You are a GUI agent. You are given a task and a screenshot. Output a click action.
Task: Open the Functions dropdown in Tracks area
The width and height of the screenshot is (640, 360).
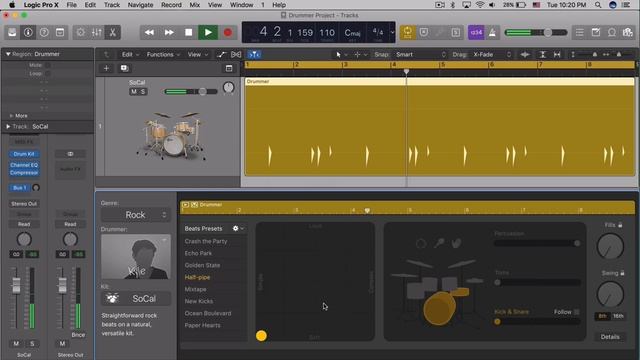(163, 54)
